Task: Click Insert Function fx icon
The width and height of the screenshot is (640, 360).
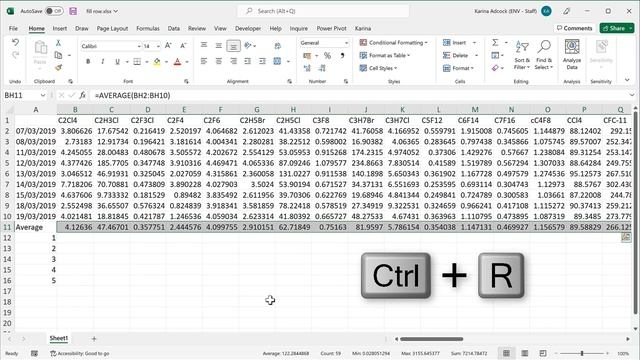Action: tap(83, 95)
